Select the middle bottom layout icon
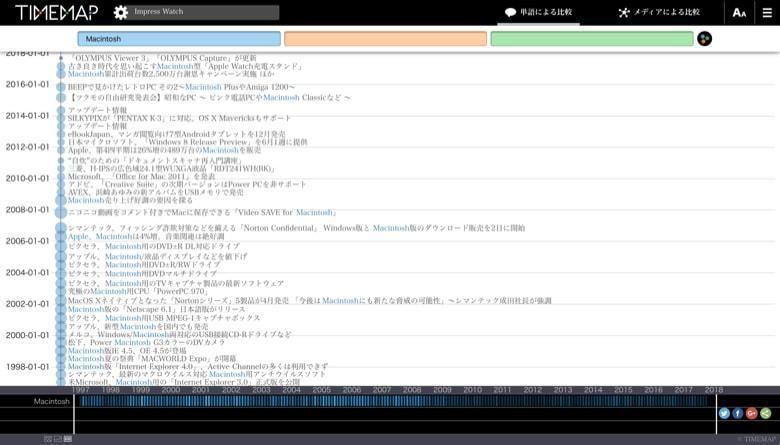 point(58,439)
